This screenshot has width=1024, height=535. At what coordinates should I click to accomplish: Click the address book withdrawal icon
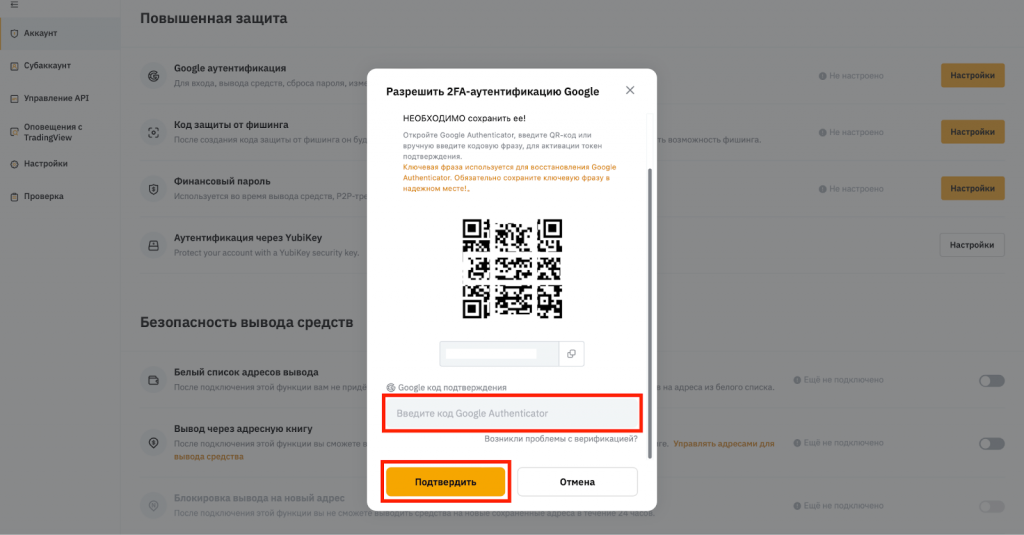(x=153, y=443)
